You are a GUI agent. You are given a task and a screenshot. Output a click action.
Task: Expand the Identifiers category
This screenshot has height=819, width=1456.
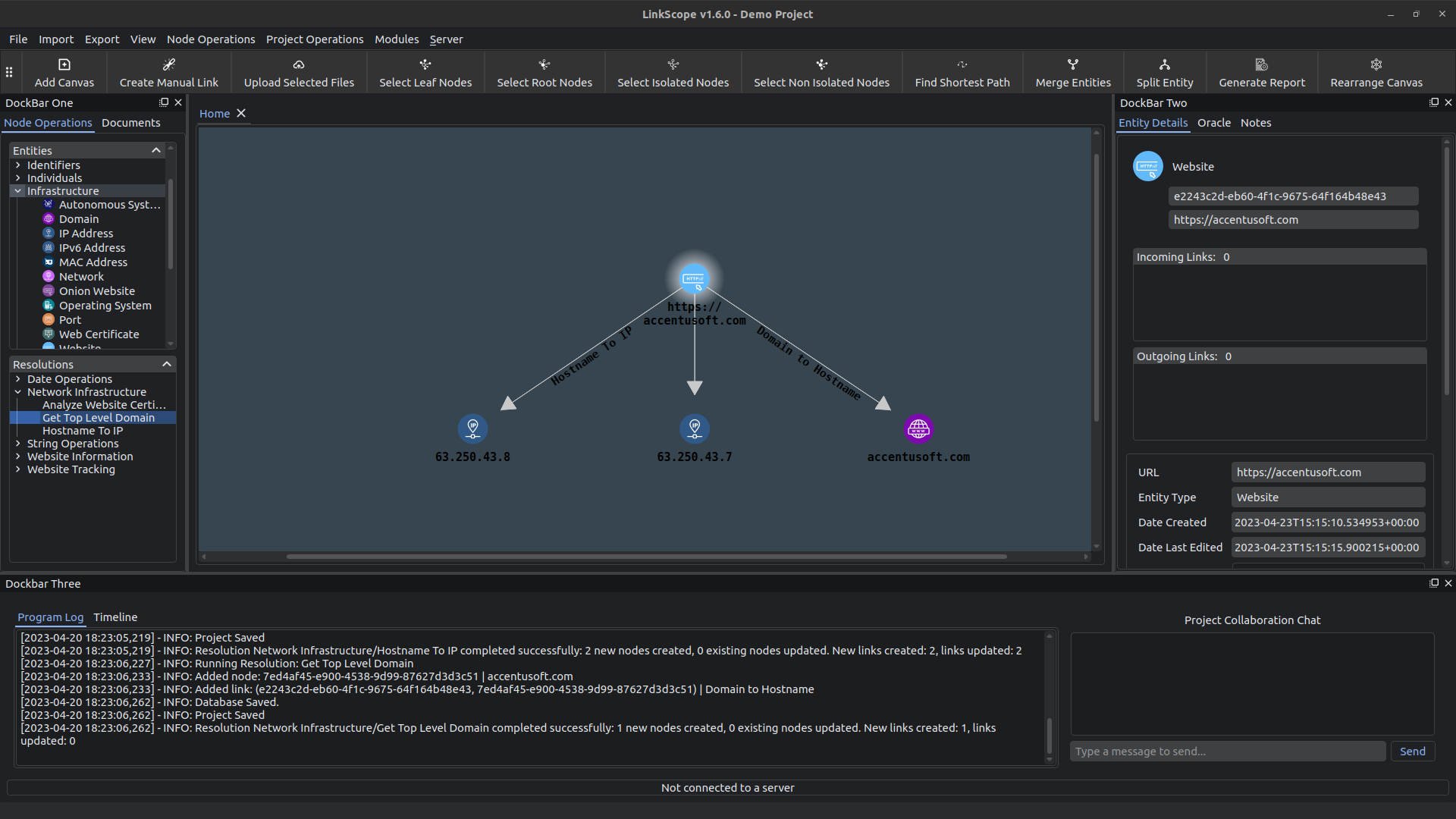pyautogui.click(x=18, y=165)
